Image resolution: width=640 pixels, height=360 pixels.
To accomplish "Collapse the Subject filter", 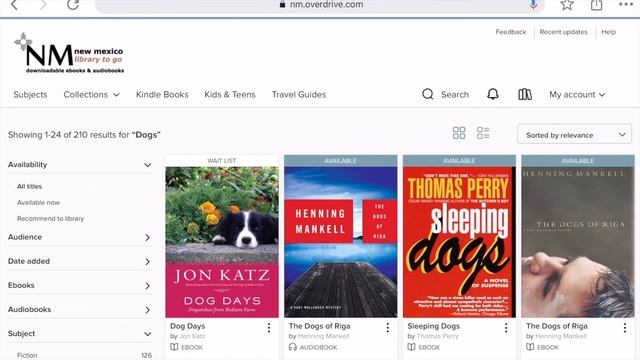I will tap(80, 333).
